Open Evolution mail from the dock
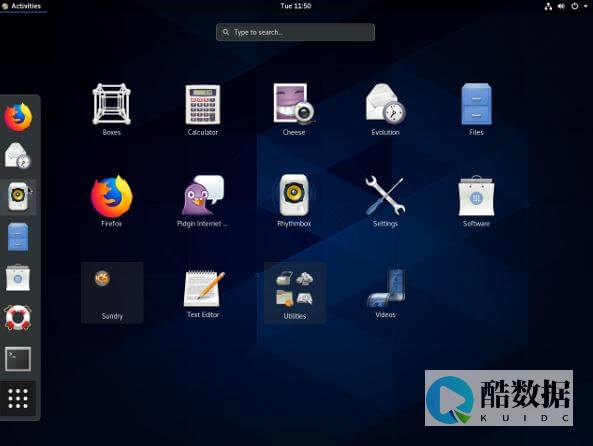This screenshot has height=446, width=593. (x=18, y=156)
